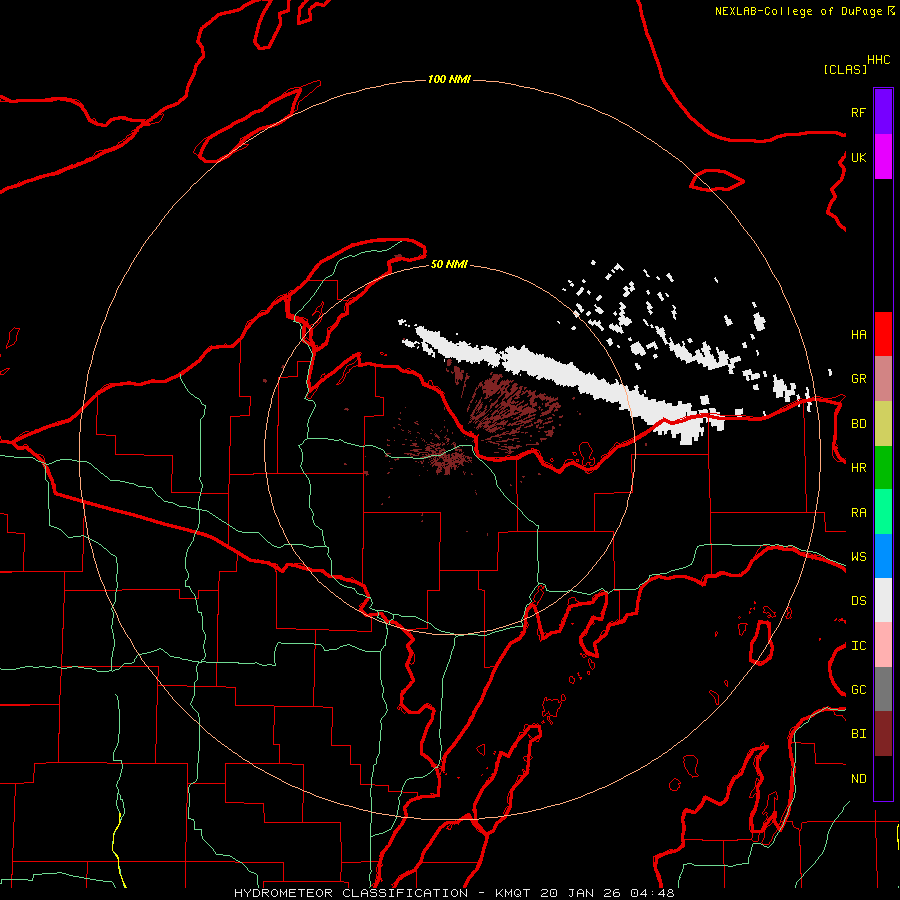Click the RA legend label
The image size is (900, 900).
(858, 513)
